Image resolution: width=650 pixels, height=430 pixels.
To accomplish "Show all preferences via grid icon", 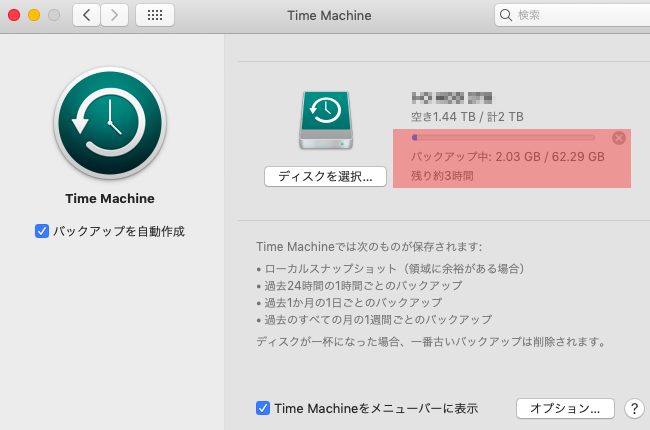I will click(154, 15).
